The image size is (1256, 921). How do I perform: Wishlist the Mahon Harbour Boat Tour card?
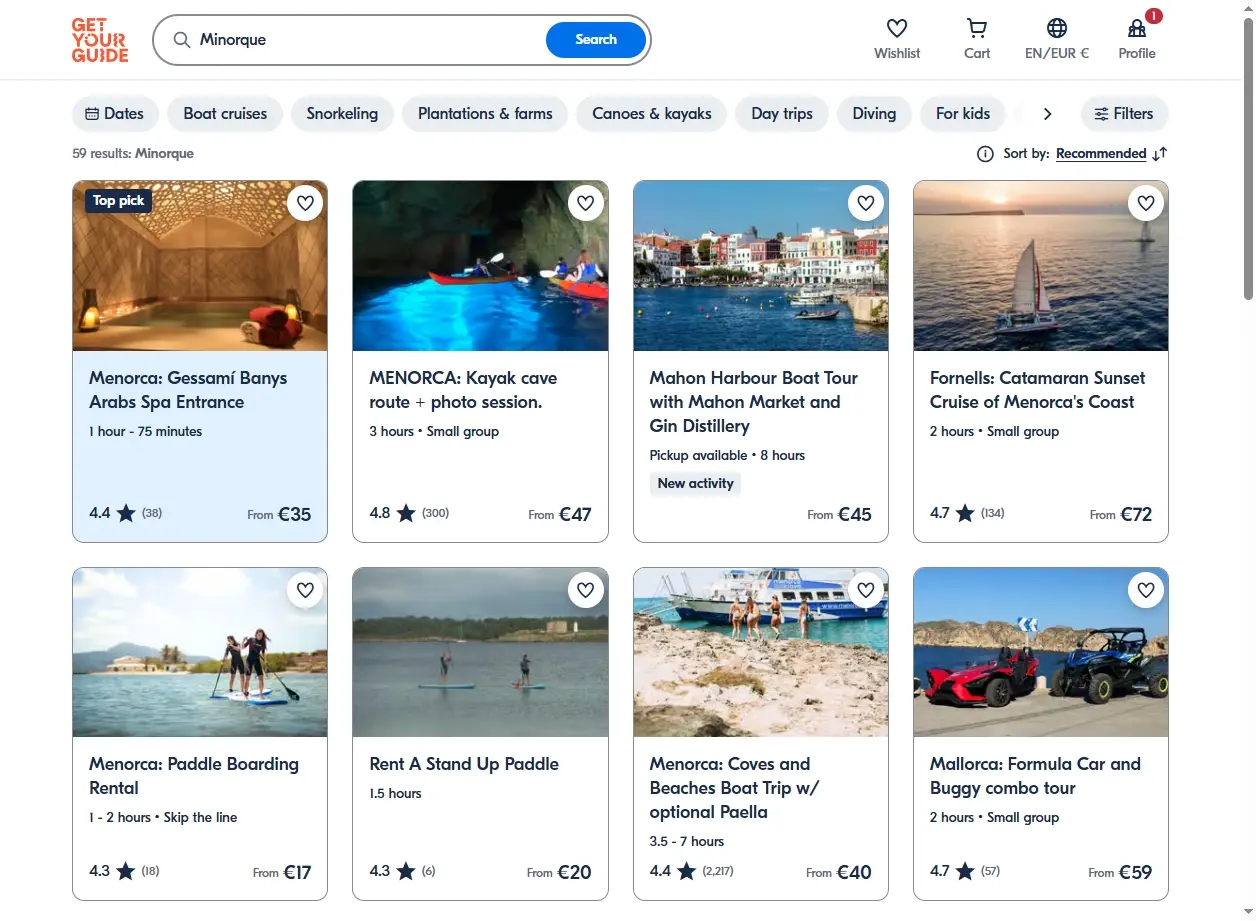(x=866, y=204)
